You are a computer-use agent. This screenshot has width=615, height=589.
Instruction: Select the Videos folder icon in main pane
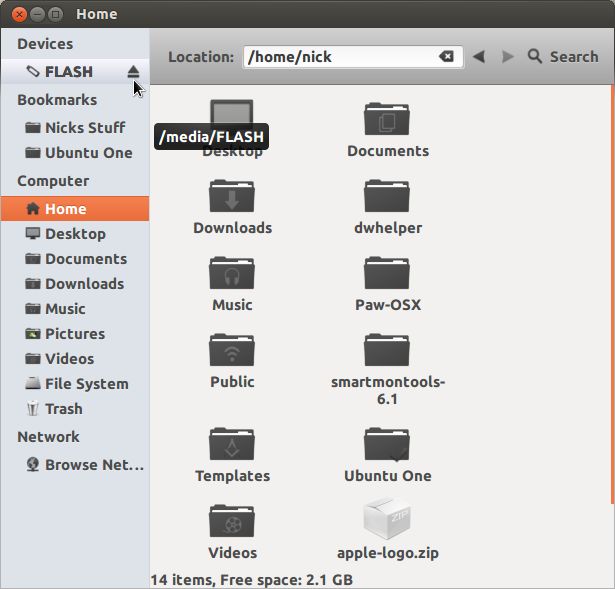click(x=232, y=520)
